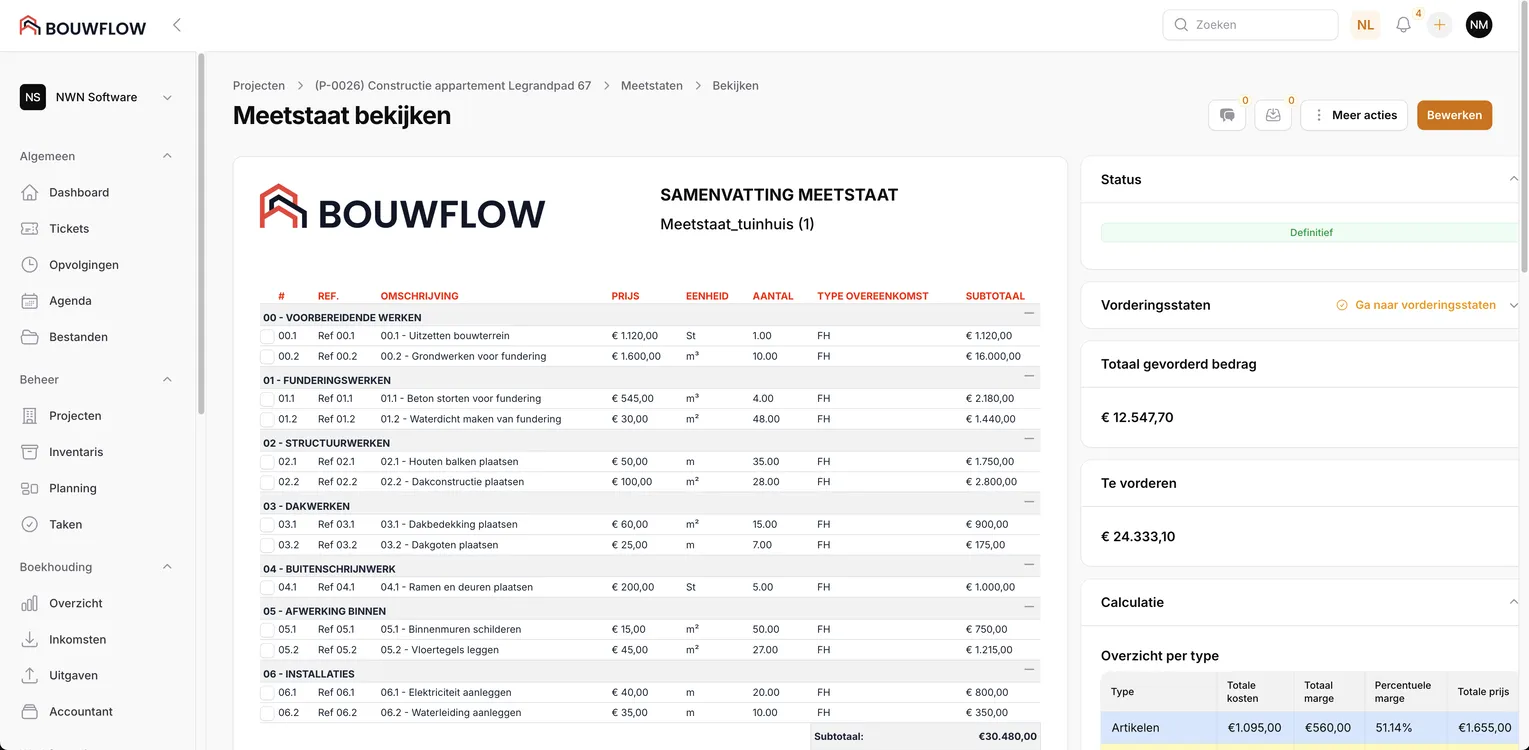This screenshot has height=750, width=1529.
Task: Tick the checkbox for row 02.2
Action: tap(267, 482)
